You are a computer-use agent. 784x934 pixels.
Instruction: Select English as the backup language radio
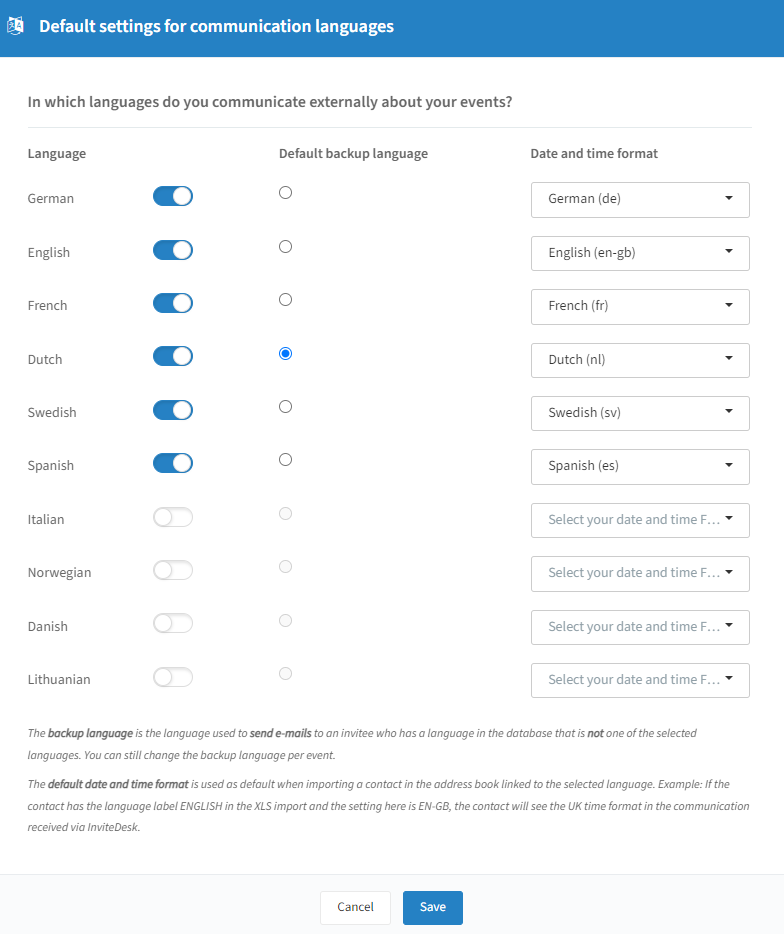pos(285,247)
